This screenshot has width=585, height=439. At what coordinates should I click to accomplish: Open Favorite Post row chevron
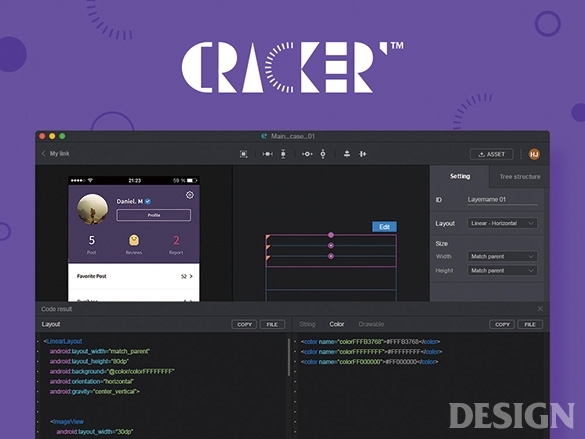click(x=191, y=276)
